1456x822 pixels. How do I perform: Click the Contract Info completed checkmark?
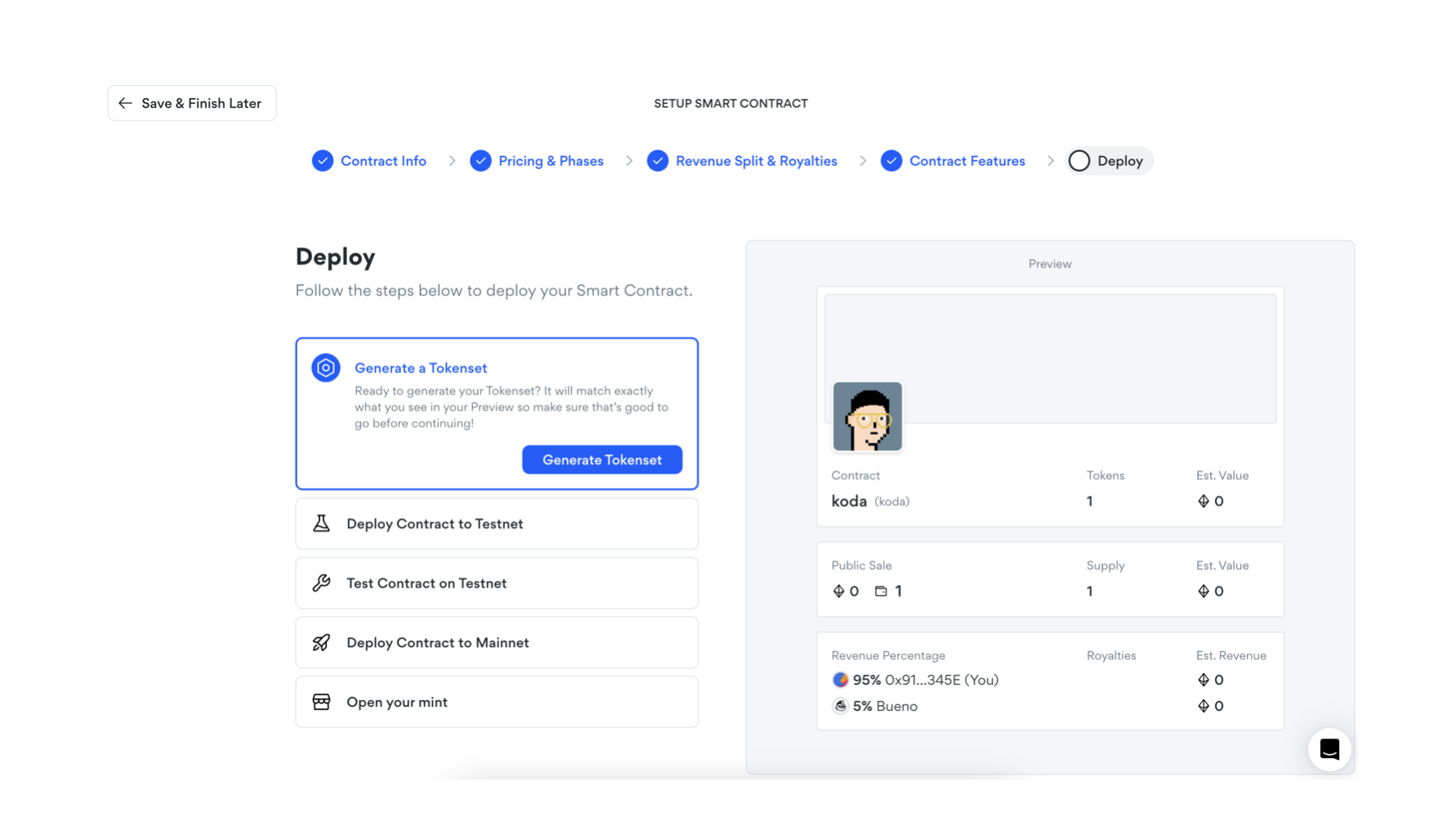click(x=323, y=161)
